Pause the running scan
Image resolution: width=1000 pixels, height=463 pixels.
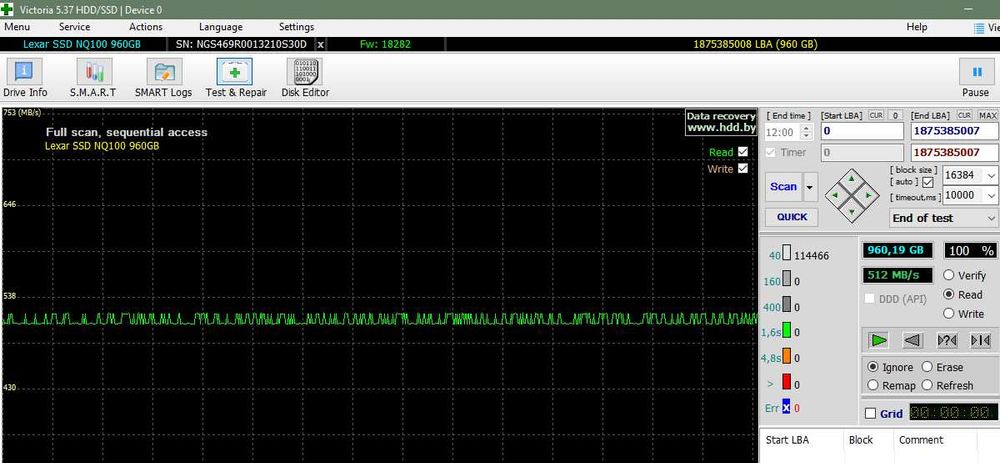pos(976,78)
